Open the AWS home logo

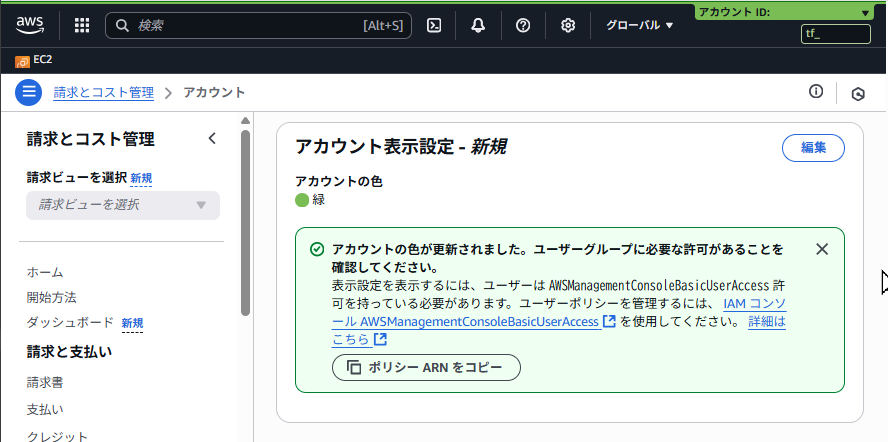click(x=29, y=26)
